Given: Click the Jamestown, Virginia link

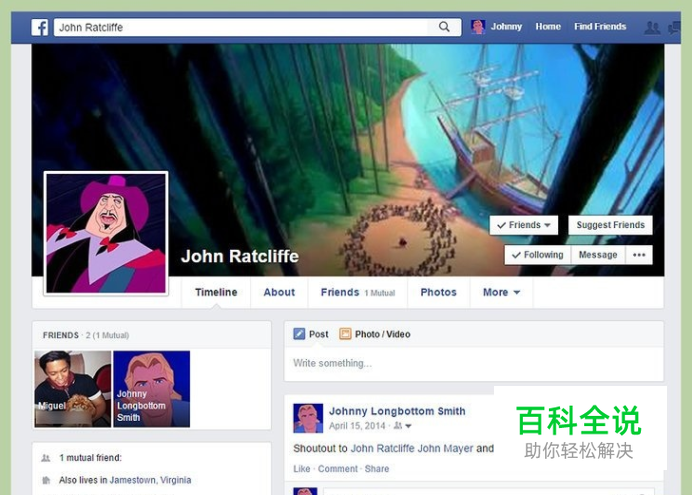Looking at the screenshot, I should 150,480.
